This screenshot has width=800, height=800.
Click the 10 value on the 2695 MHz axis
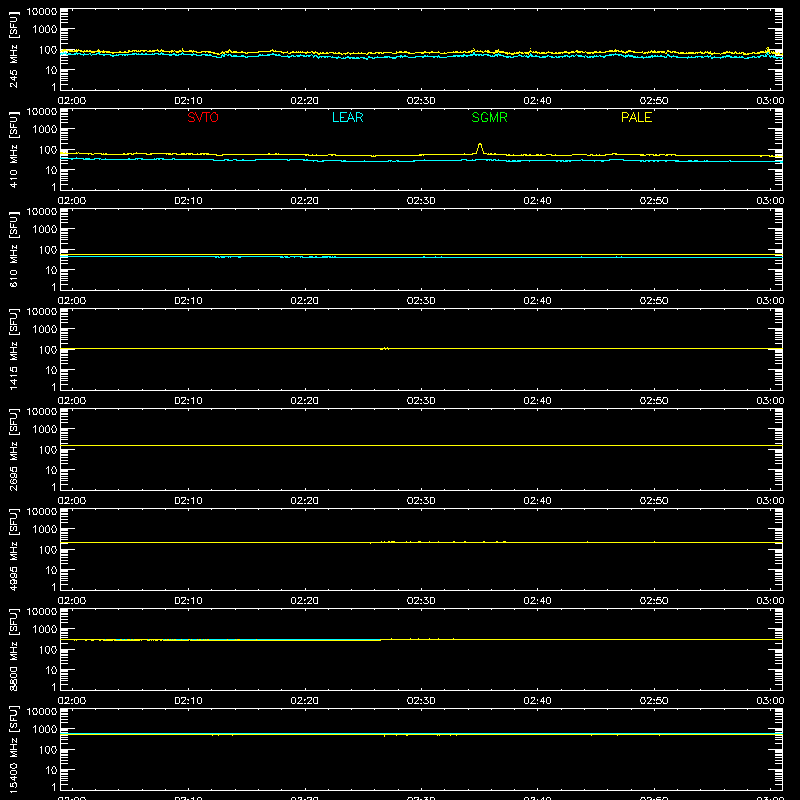click(x=51, y=470)
